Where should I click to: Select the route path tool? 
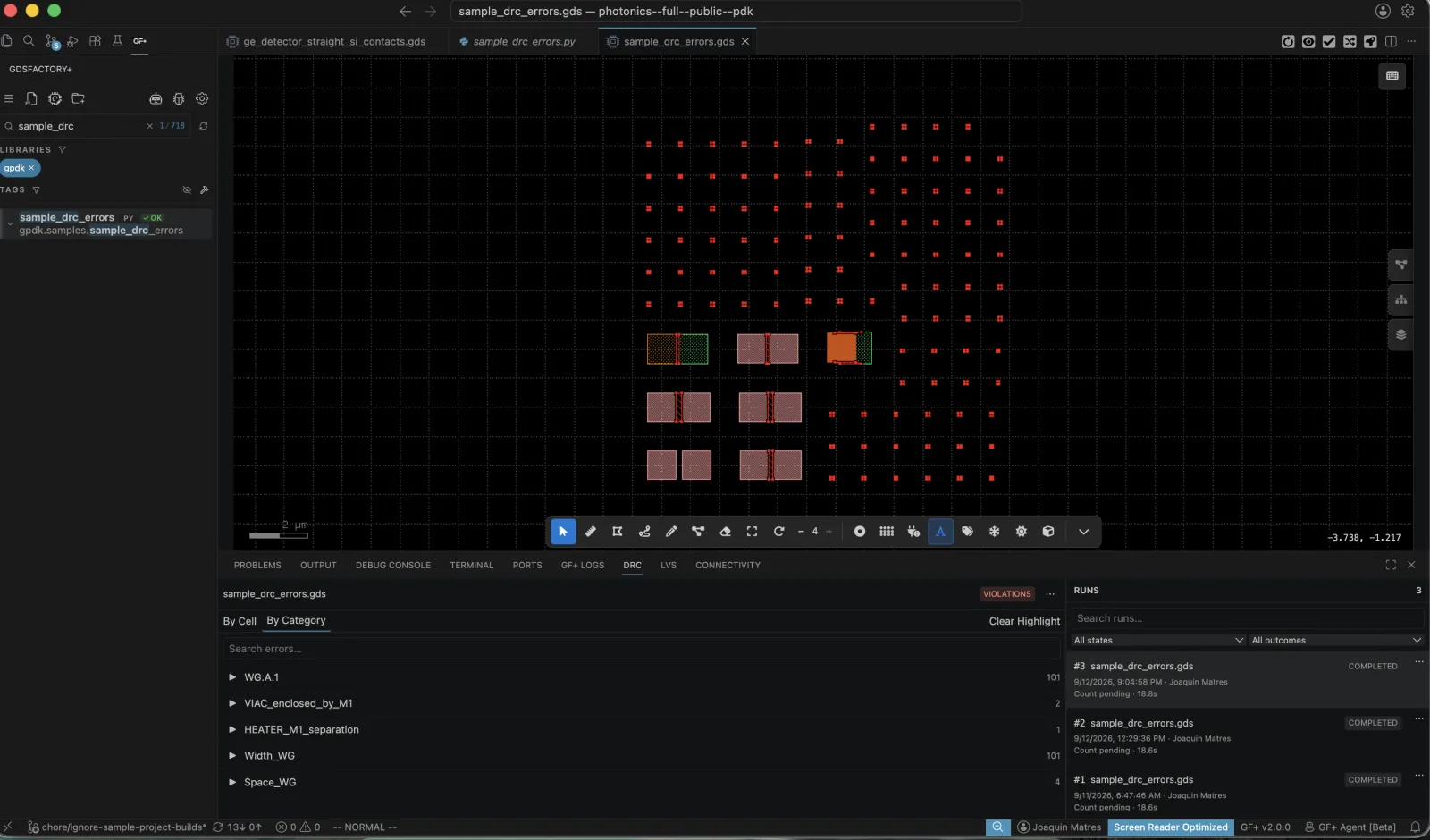click(x=644, y=532)
